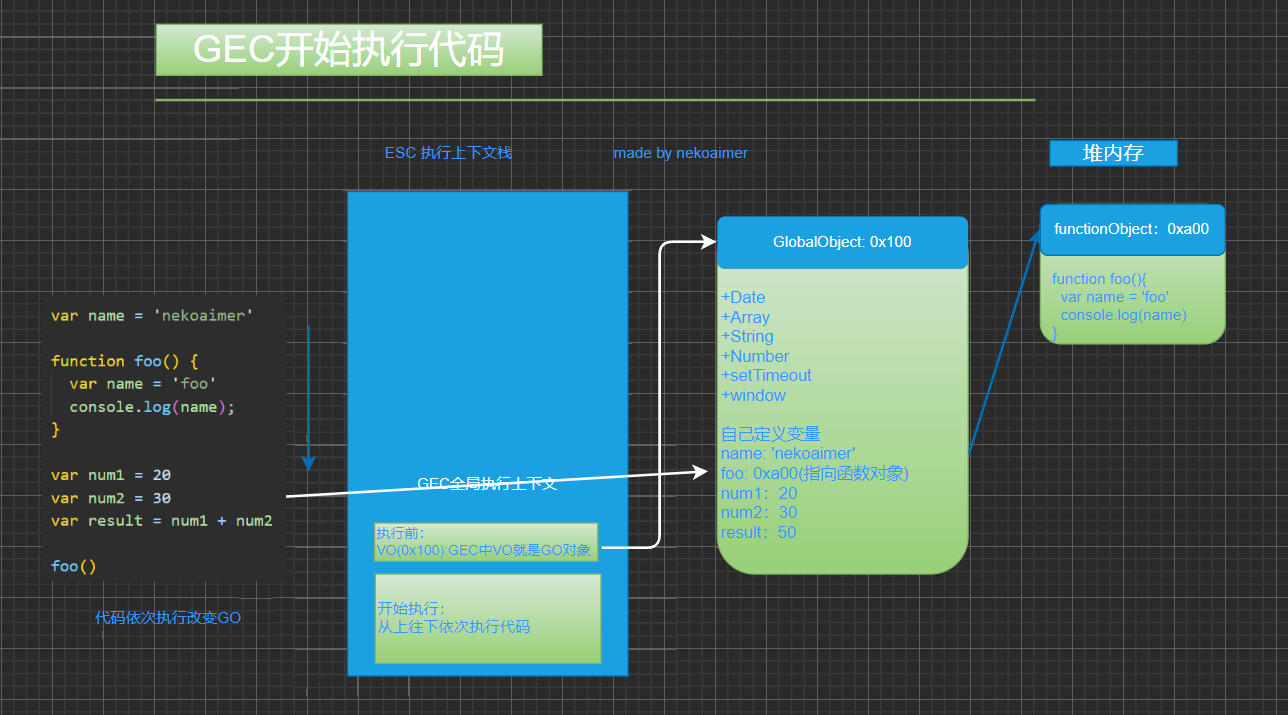Viewport: 1288px width, 715px height.
Task: Click the dark JavaScript code snippet image
Action: (x=163, y=440)
